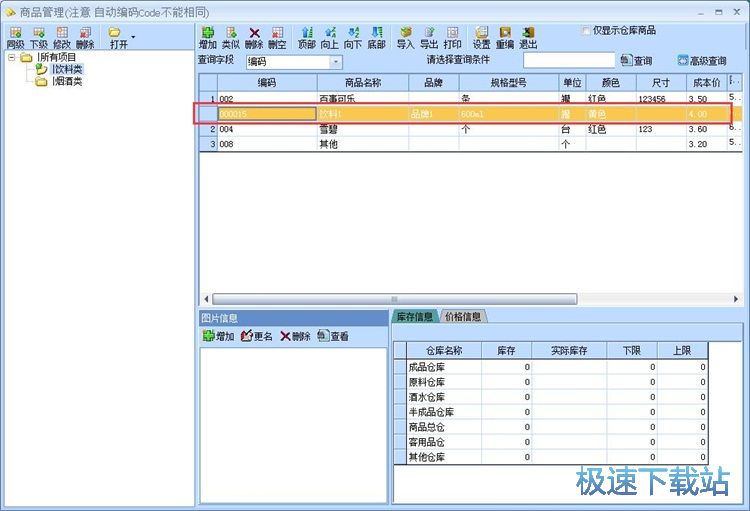Click the 删空 clear-all icon
750x511 pixels.
[277, 38]
